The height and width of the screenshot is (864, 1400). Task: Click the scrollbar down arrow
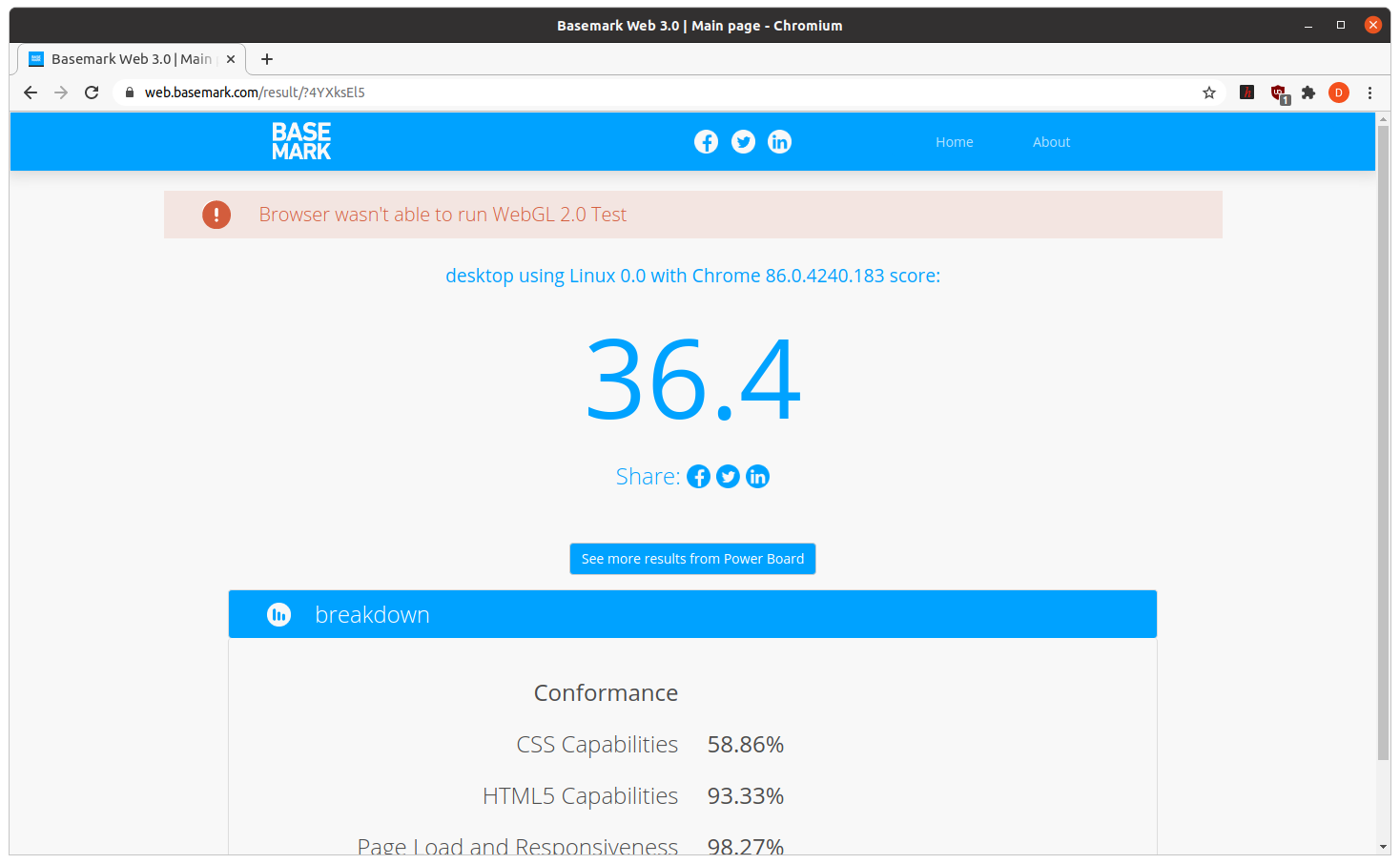1383,847
